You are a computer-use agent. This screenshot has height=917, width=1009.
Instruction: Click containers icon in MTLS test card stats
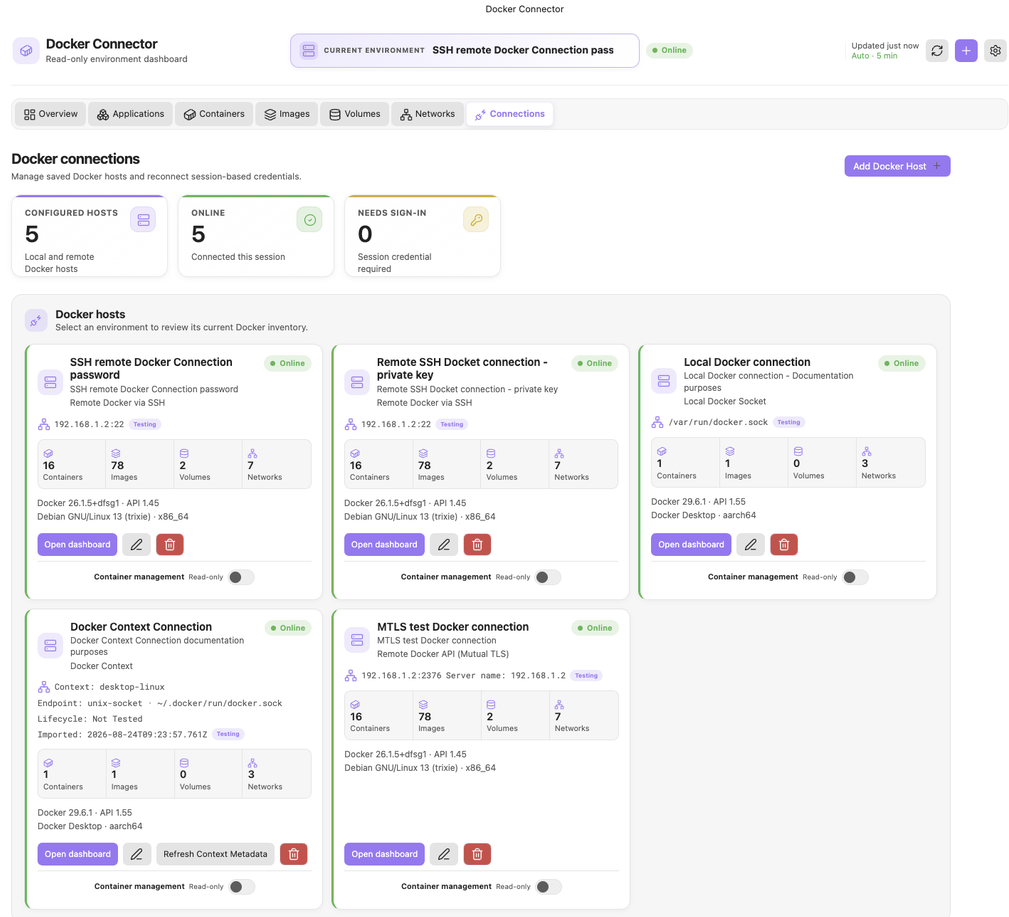click(x=355, y=705)
